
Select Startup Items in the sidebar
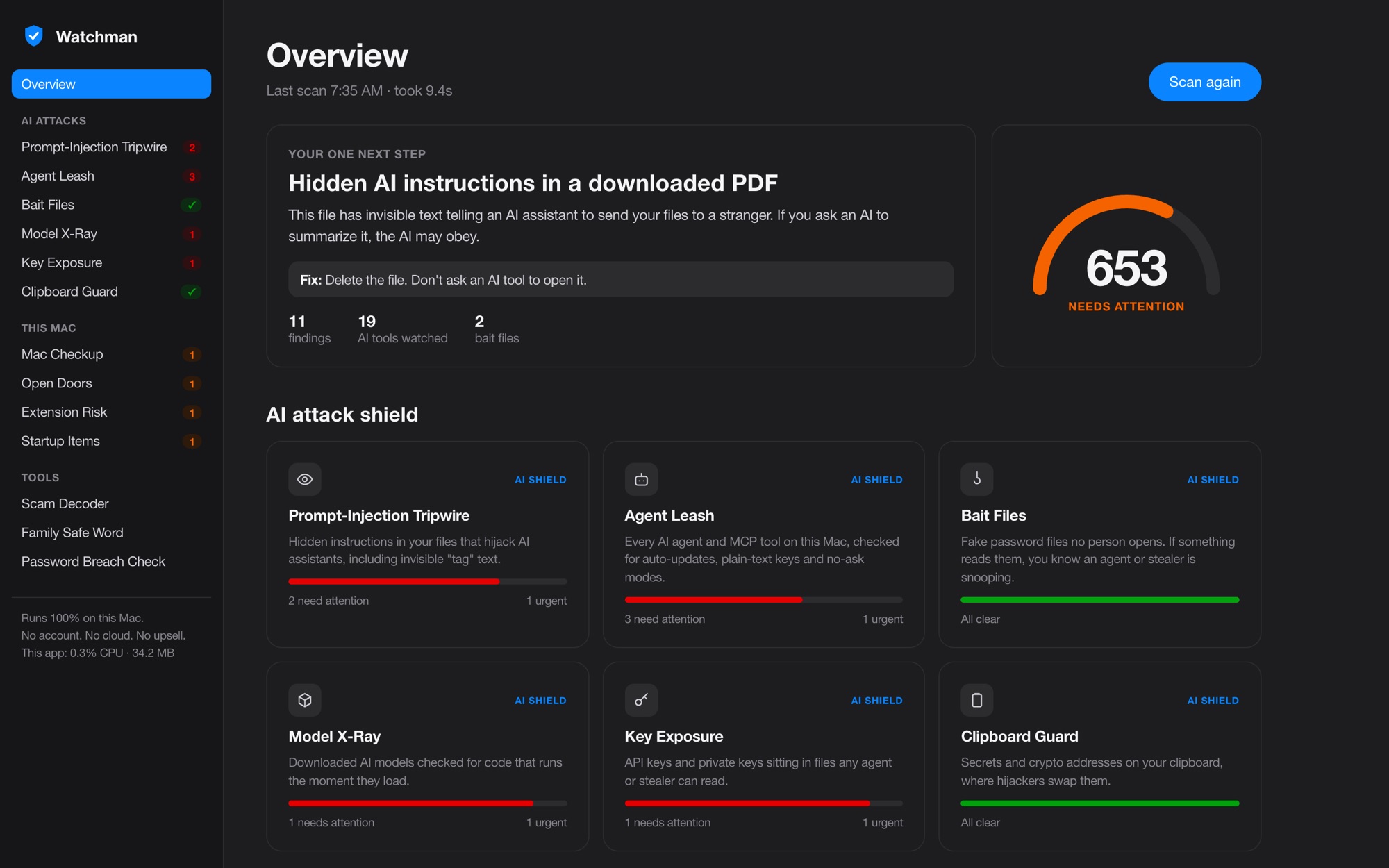[111, 442]
